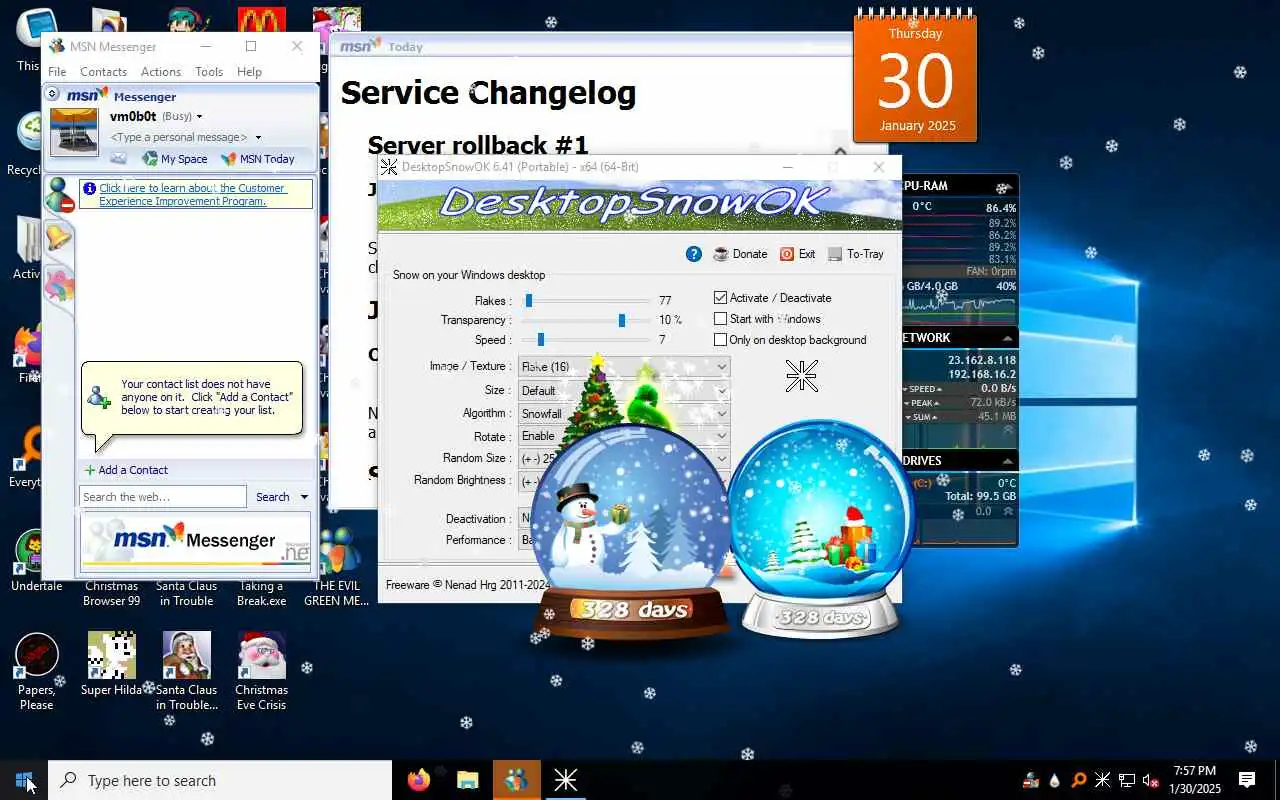Open the File menu in Messenger

tap(57, 72)
